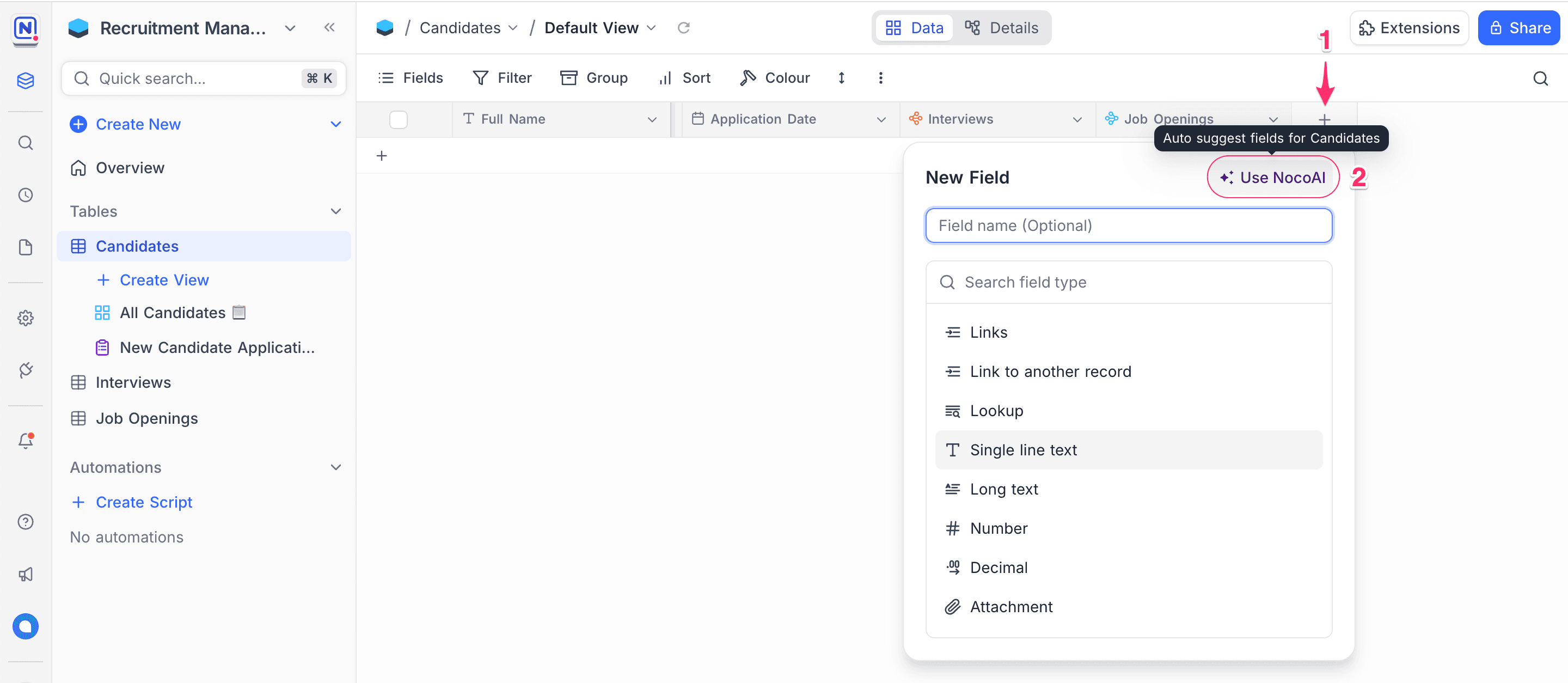
Task: Toggle the select-all rows checkbox
Action: click(x=398, y=119)
